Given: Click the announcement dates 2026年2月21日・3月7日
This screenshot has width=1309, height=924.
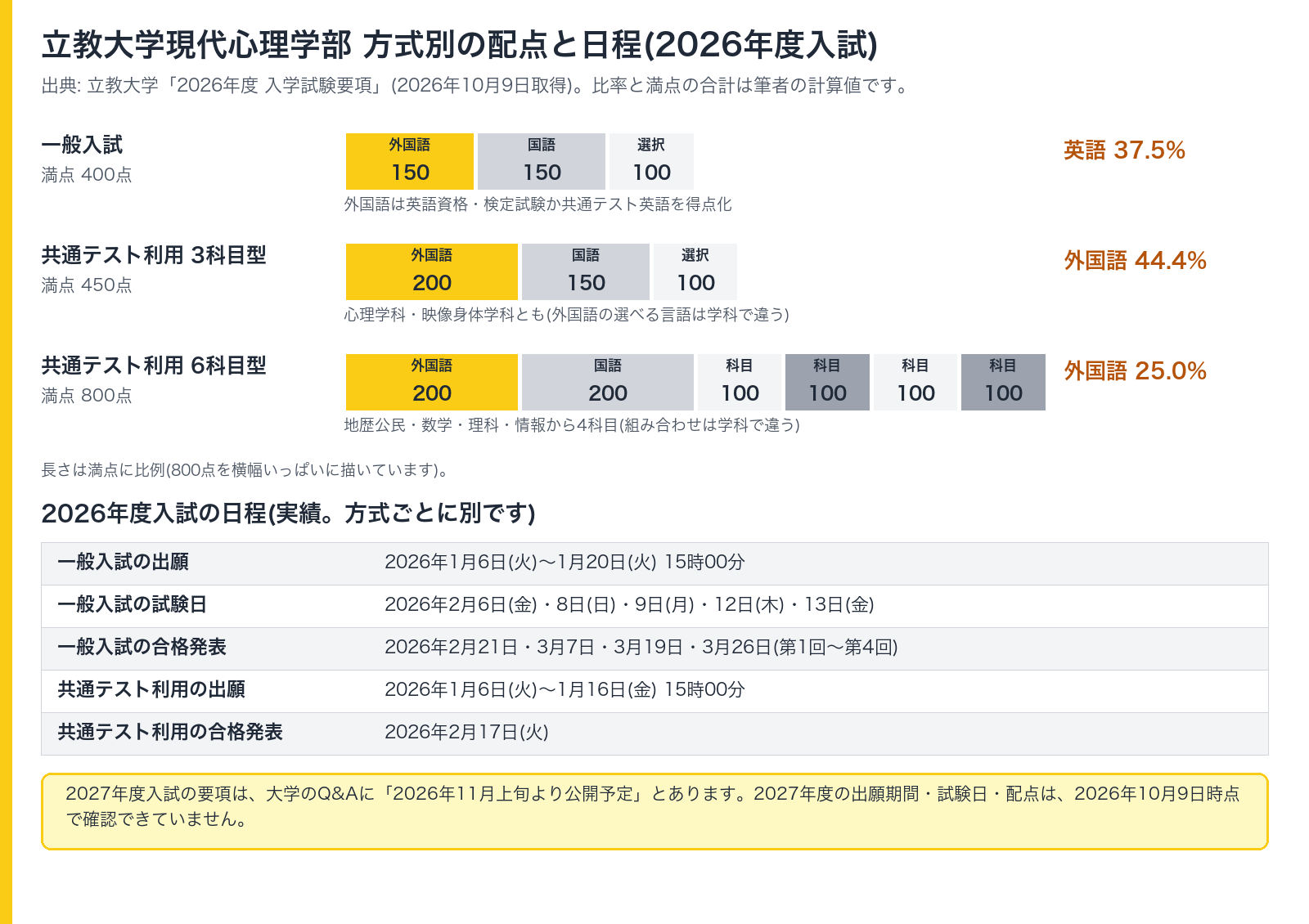Looking at the screenshot, I should pos(641,648).
